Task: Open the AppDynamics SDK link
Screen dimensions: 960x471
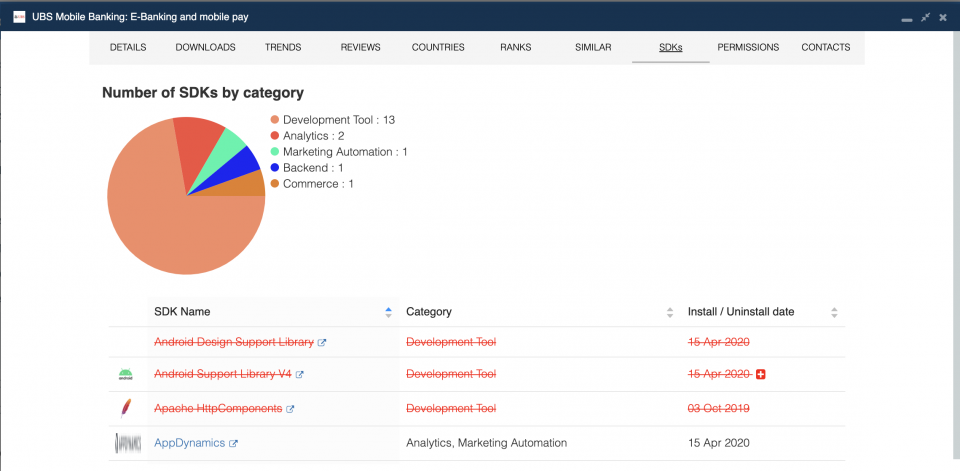Action: (x=190, y=443)
